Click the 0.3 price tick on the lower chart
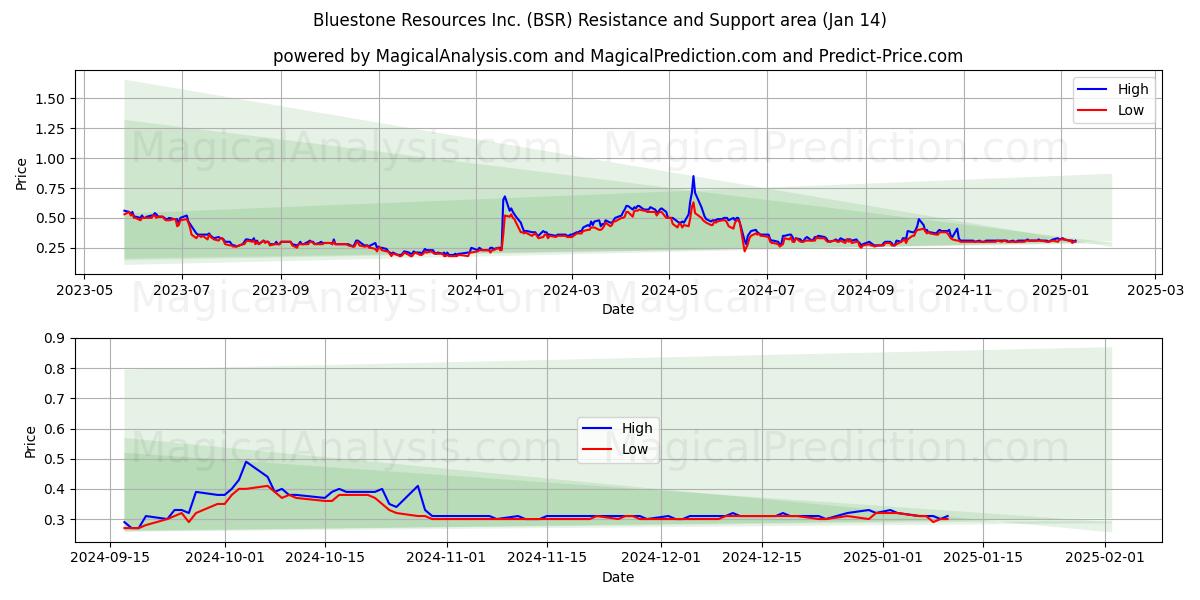 56,520
